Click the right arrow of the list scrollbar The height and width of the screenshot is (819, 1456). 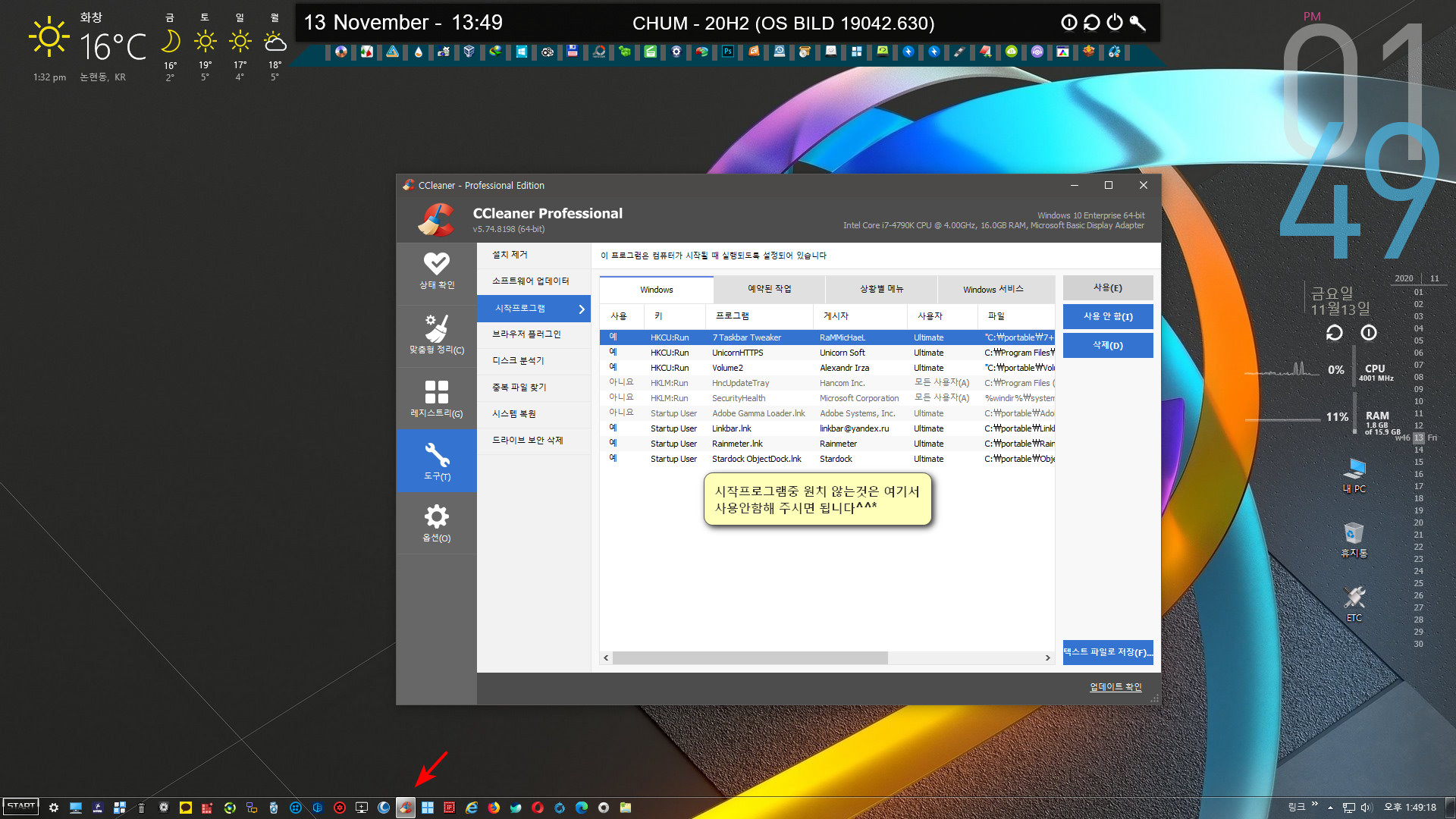click(x=1048, y=658)
